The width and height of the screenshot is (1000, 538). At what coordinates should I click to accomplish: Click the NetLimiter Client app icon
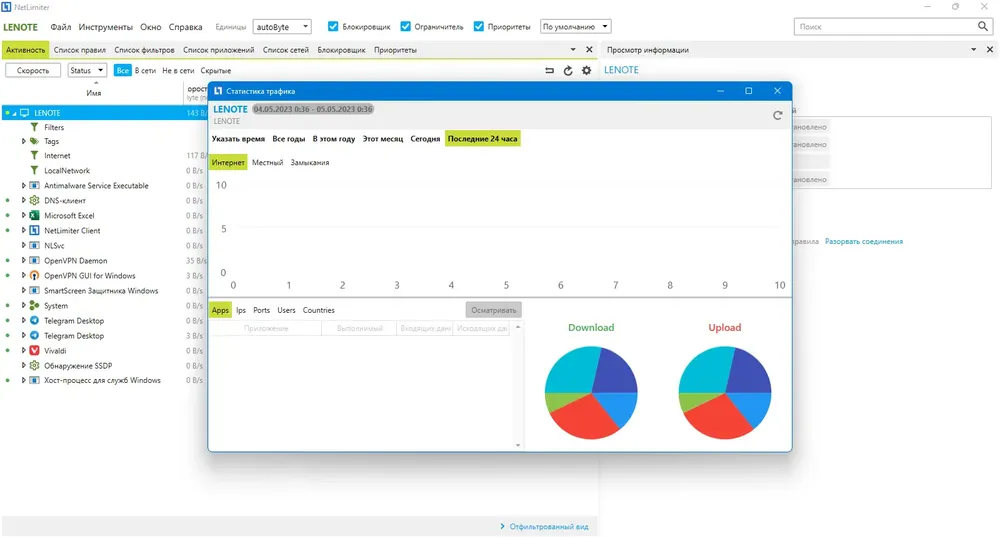click(34, 231)
